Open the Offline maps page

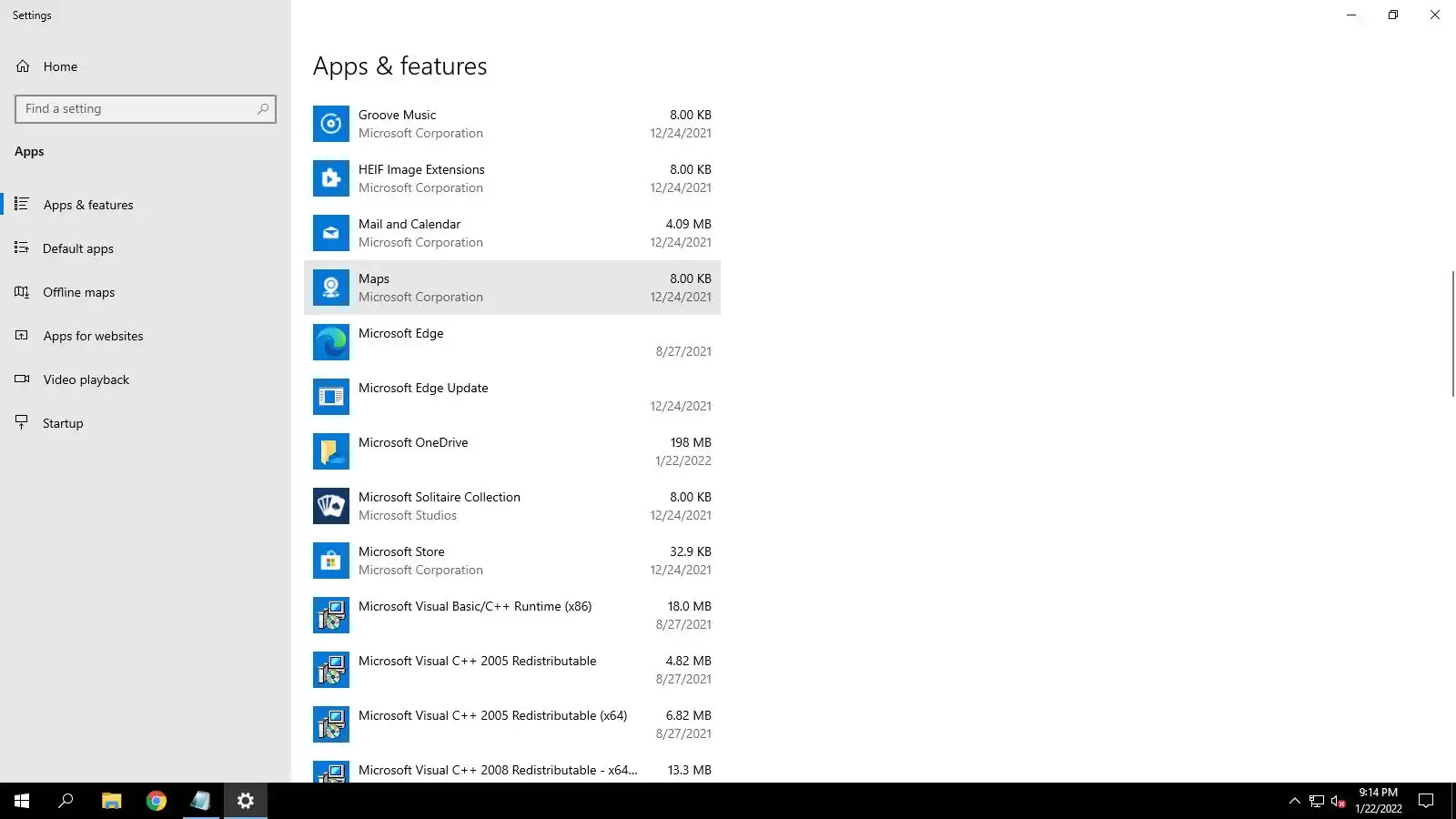(x=146, y=292)
